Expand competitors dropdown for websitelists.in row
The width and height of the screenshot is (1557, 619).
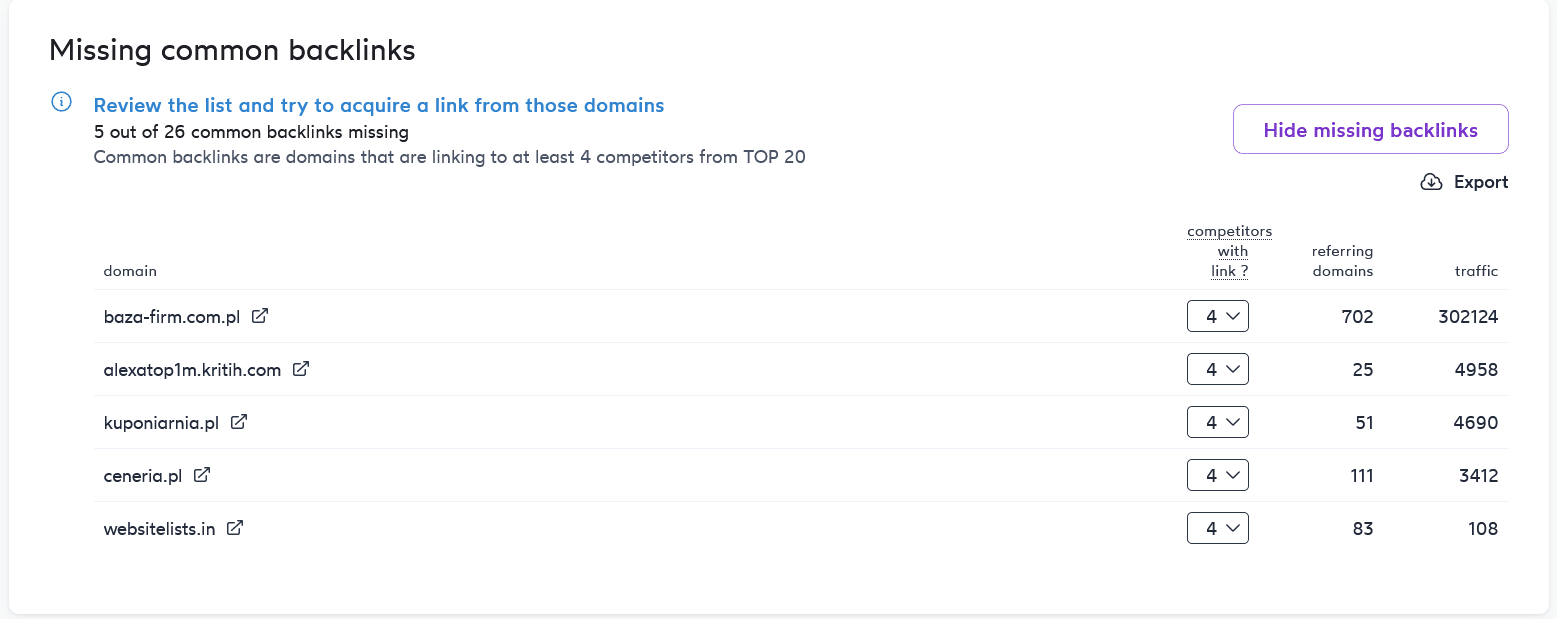pyautogui.click(x=1217, y=528)
